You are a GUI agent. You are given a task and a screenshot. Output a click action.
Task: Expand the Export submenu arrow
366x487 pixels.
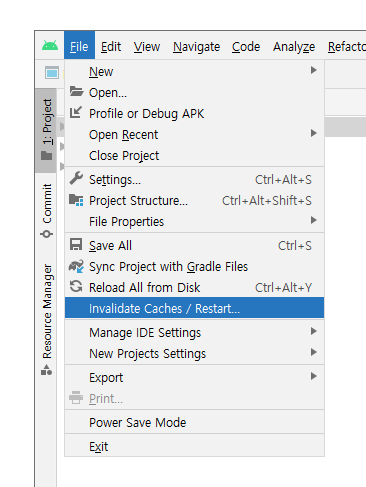click(313, 376)
